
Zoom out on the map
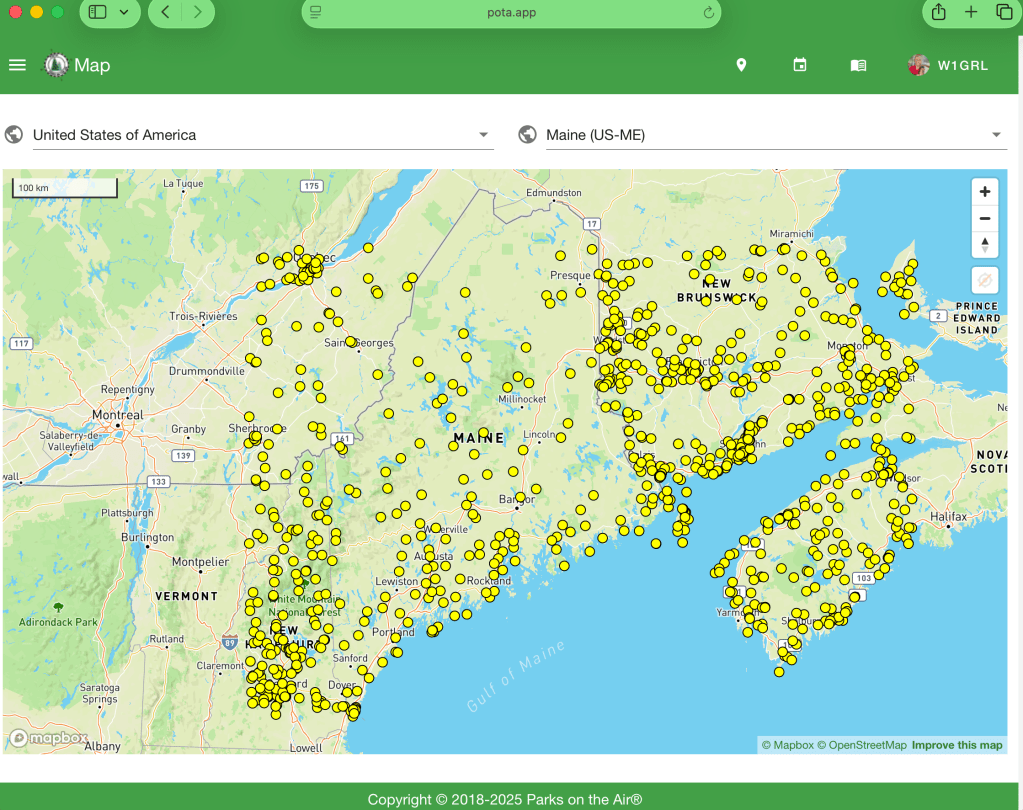(x=985, y=219)
